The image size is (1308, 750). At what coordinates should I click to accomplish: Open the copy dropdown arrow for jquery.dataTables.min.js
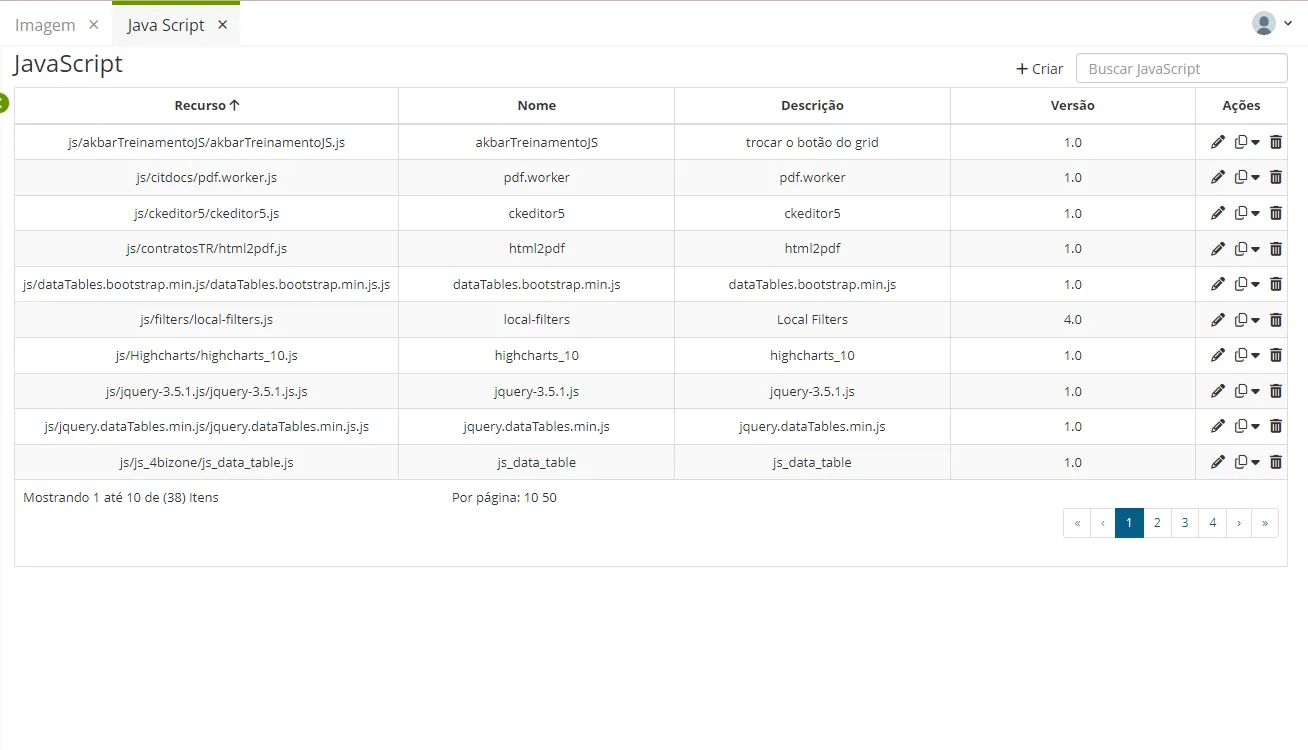tap(1256, 427)
